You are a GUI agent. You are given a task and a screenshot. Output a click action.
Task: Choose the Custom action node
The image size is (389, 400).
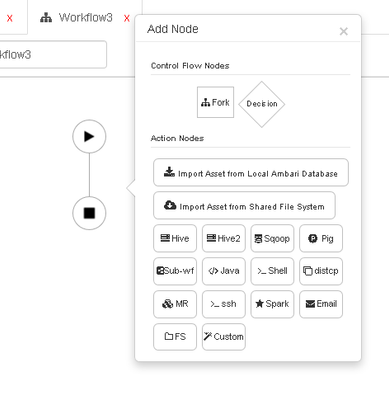point(224,337)
